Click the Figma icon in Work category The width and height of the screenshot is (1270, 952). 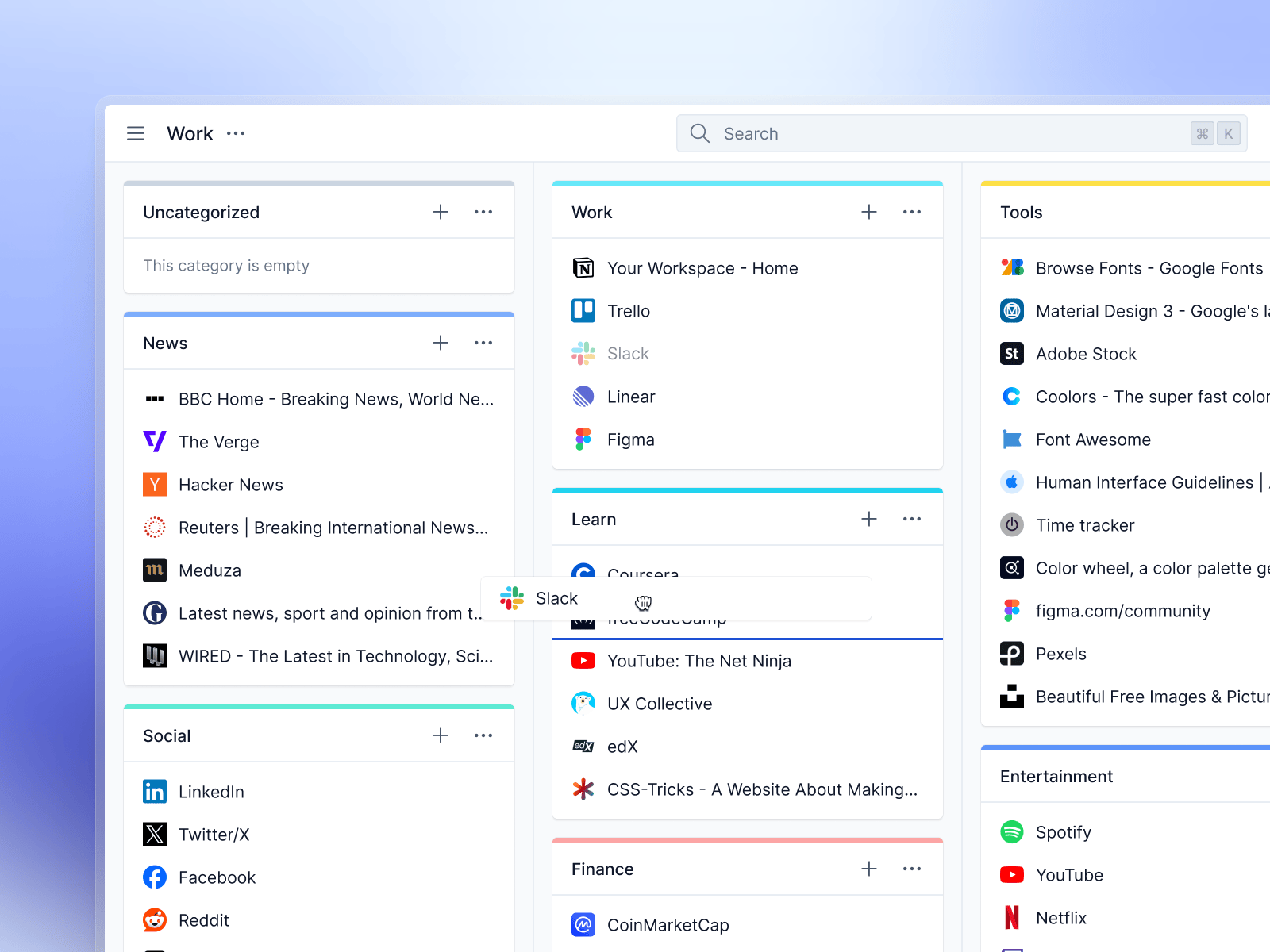(583, 440)
